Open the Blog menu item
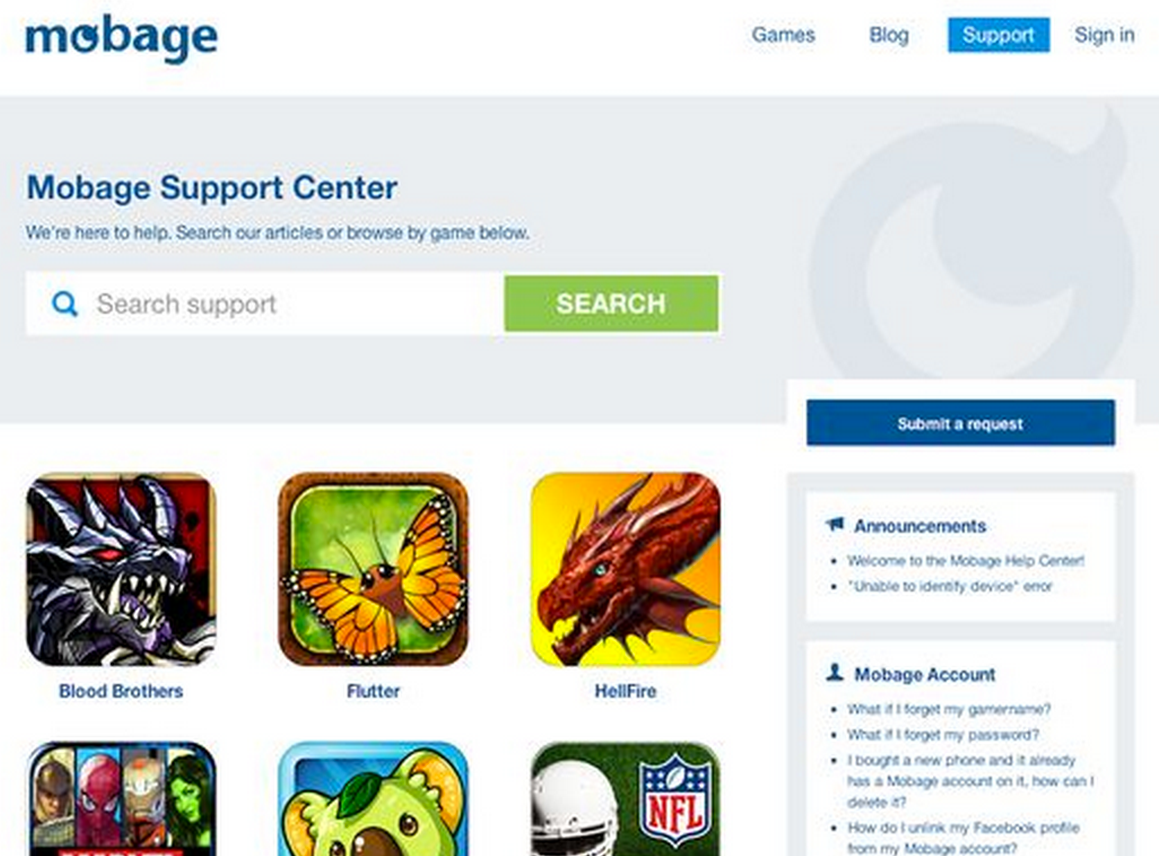 pos(889,35)
